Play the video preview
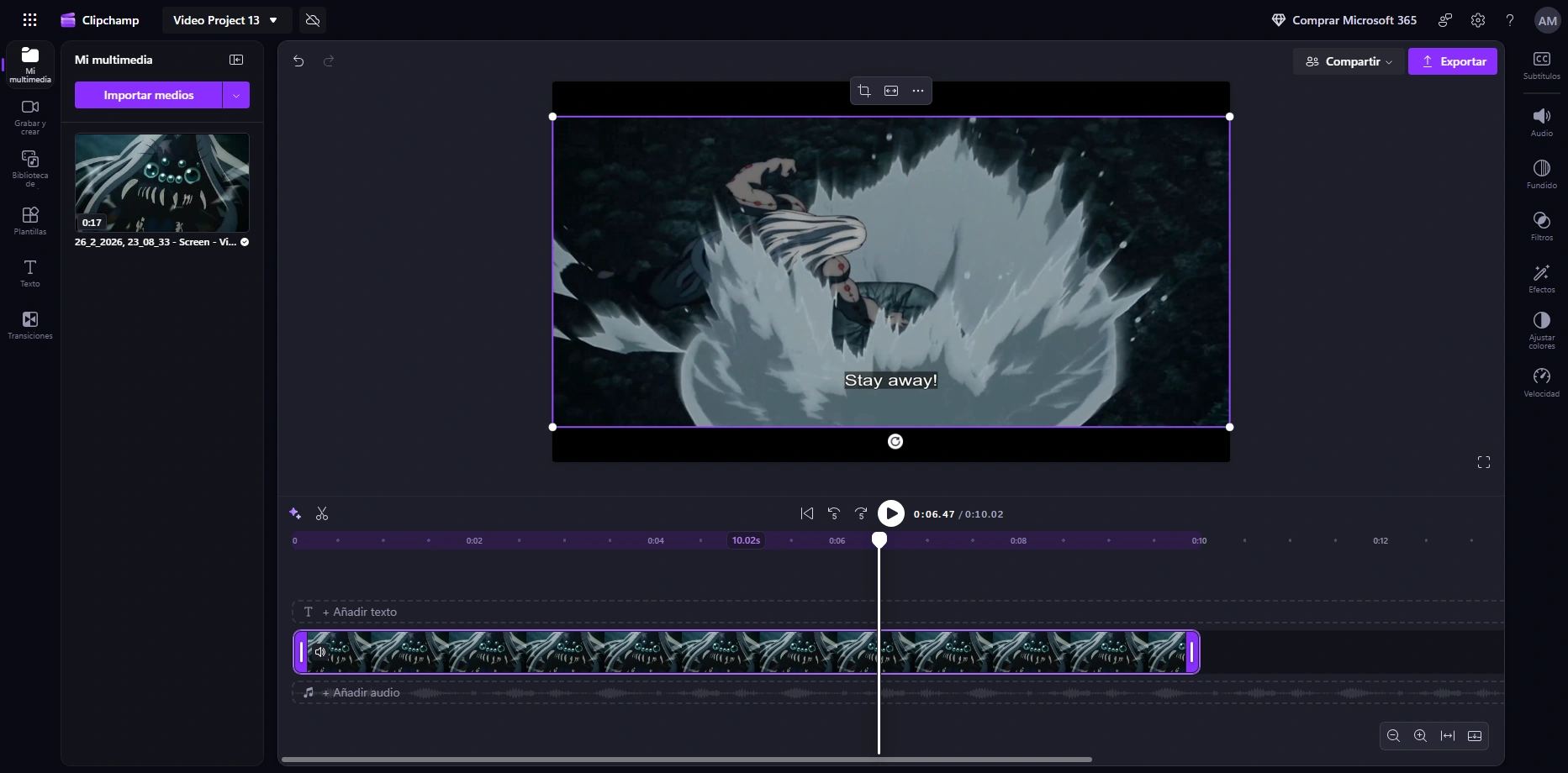 pyautogui.click(x=891, y=513)
